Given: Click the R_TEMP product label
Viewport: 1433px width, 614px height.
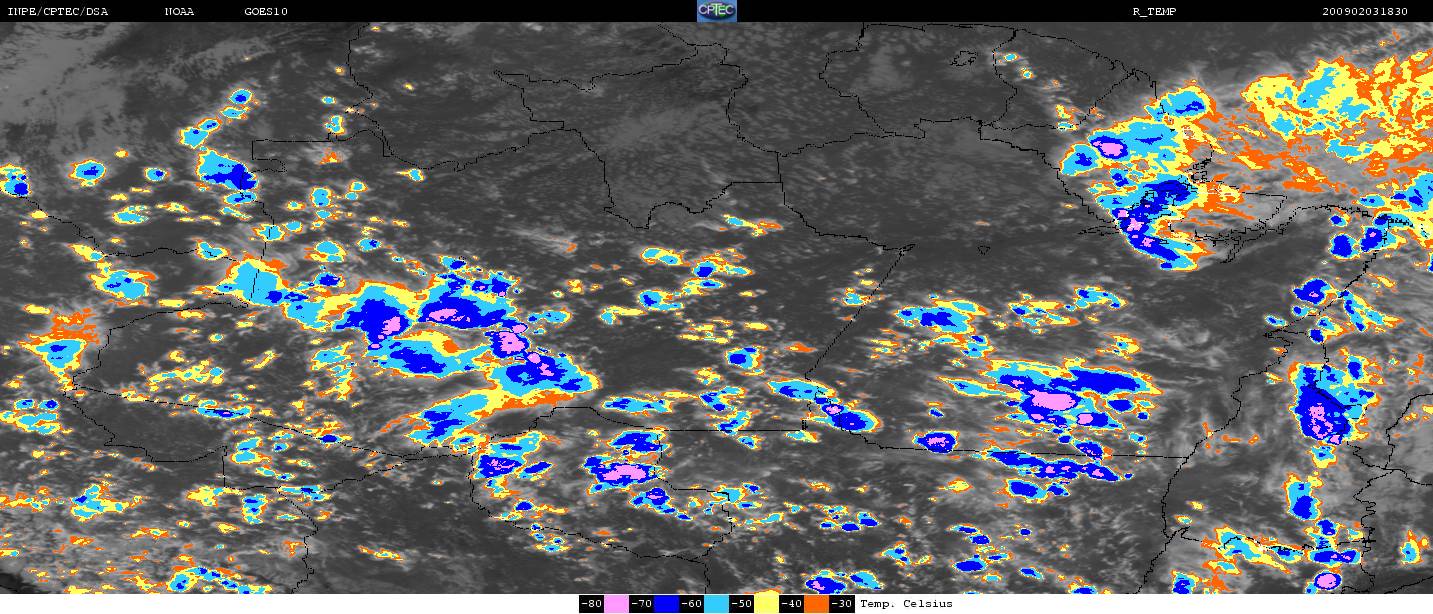Looking at the screenshot, I should [1154, 12].
